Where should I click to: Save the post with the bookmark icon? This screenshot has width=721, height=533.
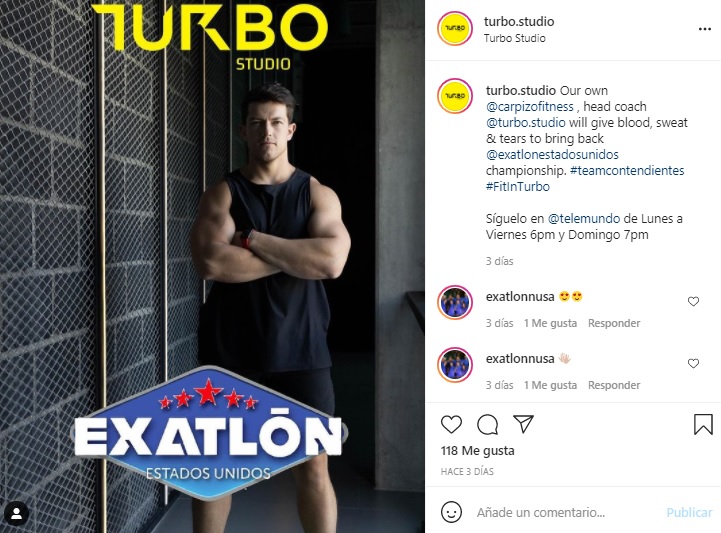tap(703, 424)
